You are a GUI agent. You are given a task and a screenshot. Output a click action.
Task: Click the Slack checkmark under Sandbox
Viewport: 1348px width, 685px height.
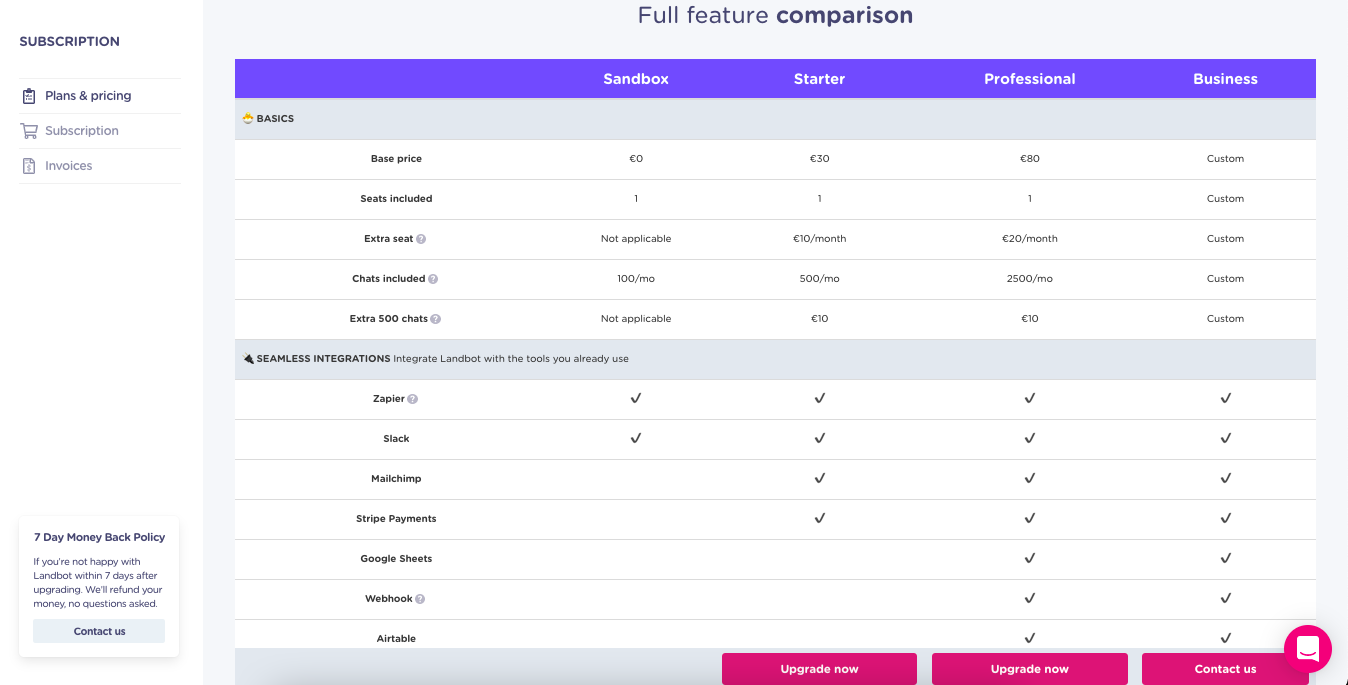(x=636, y=438)
